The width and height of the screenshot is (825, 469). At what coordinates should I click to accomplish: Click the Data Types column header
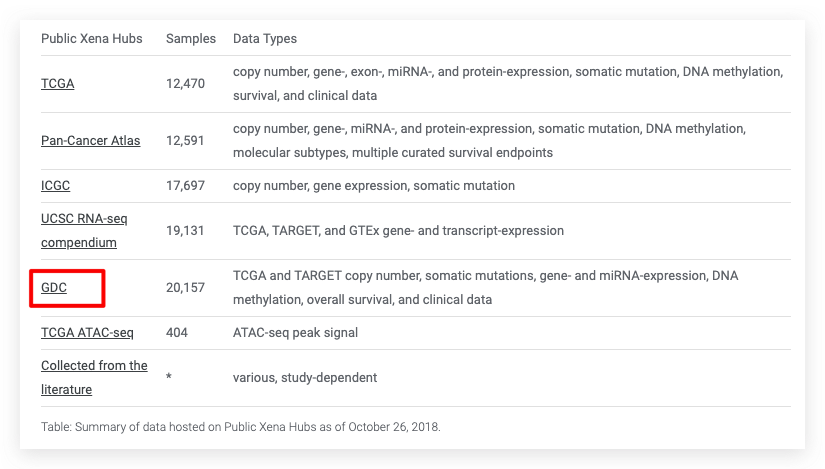point(265,39)
